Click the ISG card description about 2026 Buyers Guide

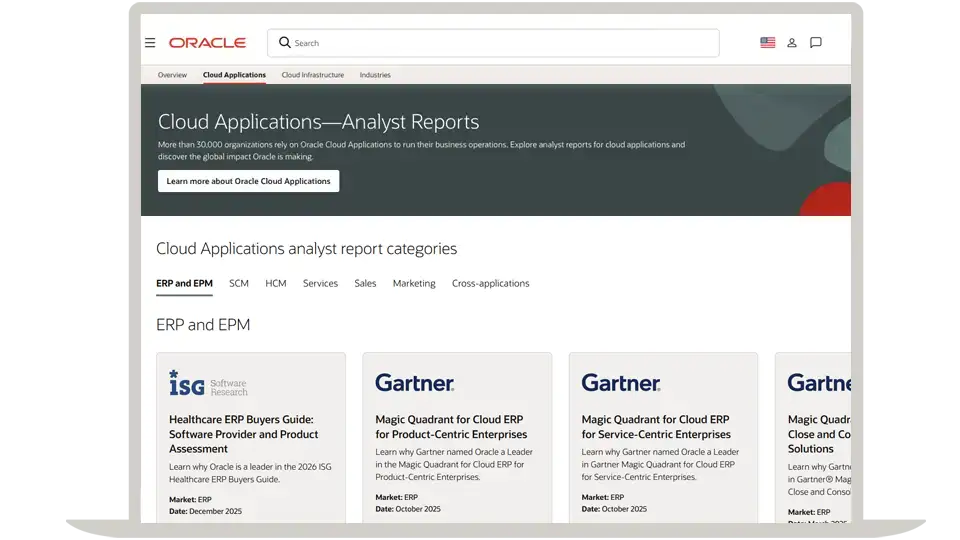coord(250,473)
